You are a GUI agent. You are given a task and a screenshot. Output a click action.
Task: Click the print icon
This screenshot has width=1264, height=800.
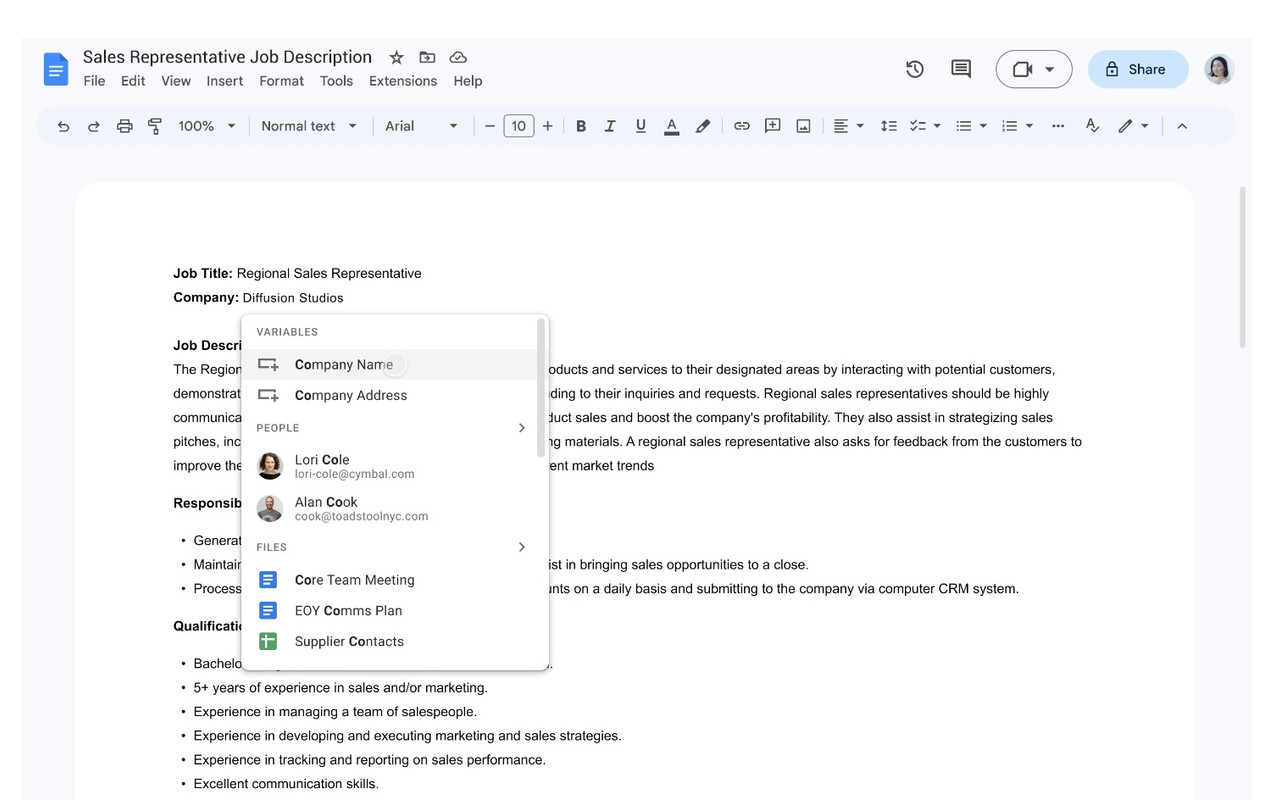click(124, 126)
